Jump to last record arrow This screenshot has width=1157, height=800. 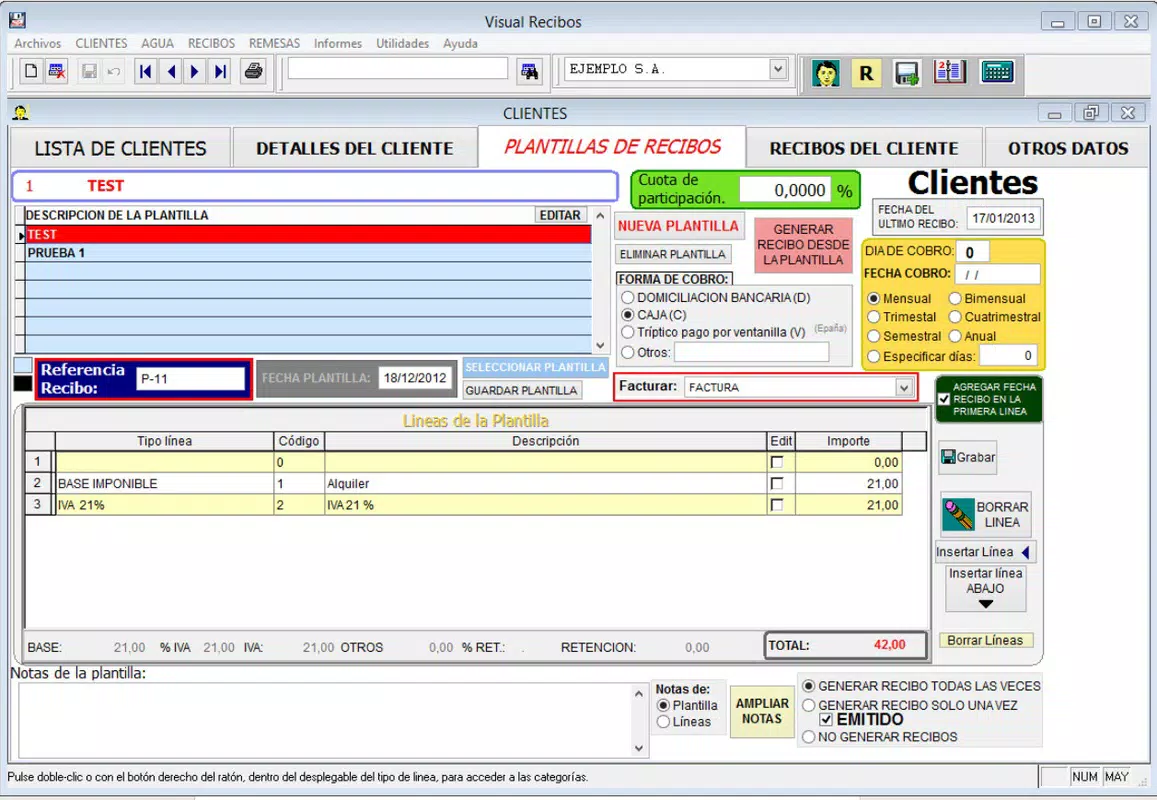[220, 72]
